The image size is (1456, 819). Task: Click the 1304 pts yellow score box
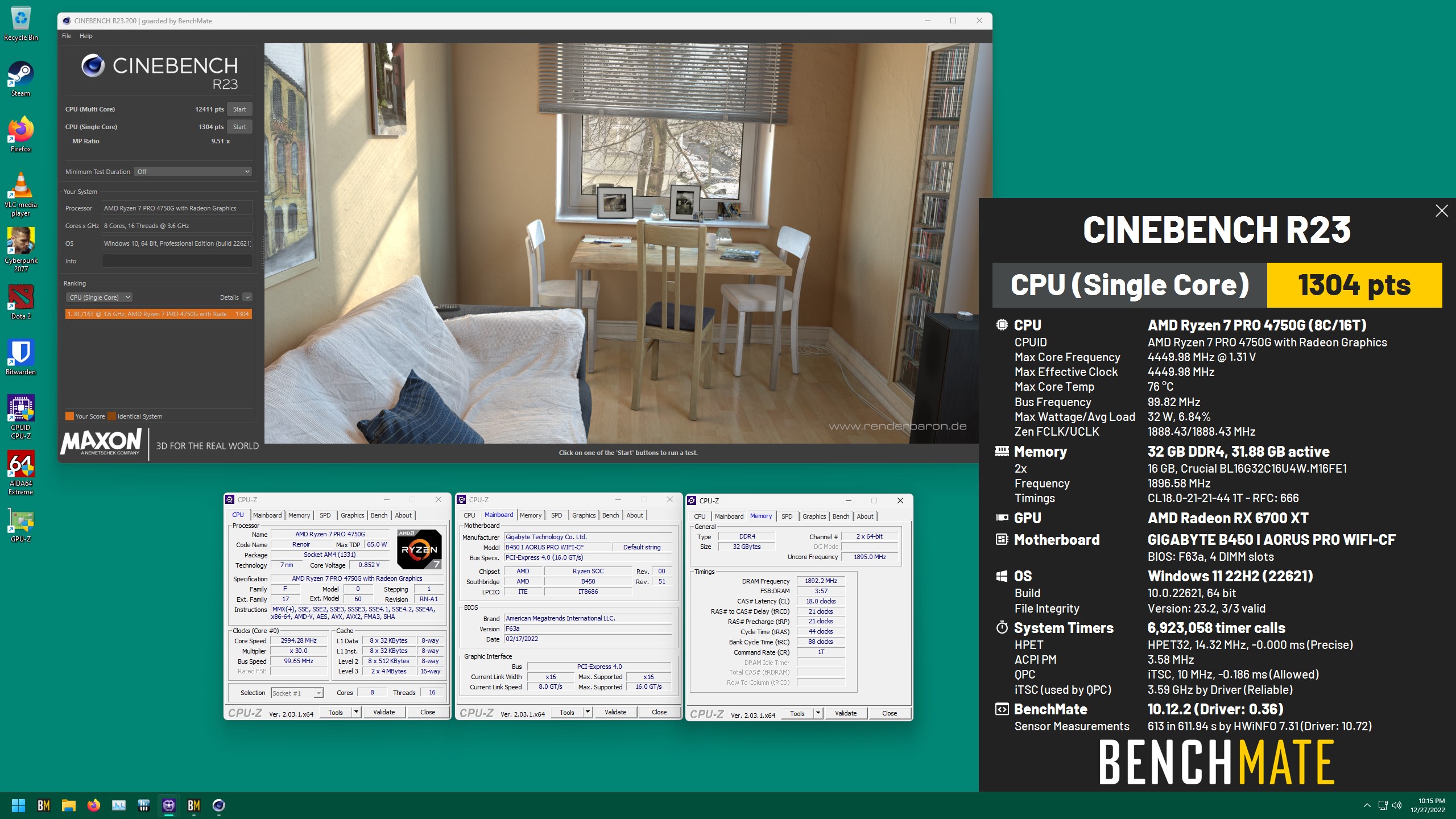(x=1354, y=285)
